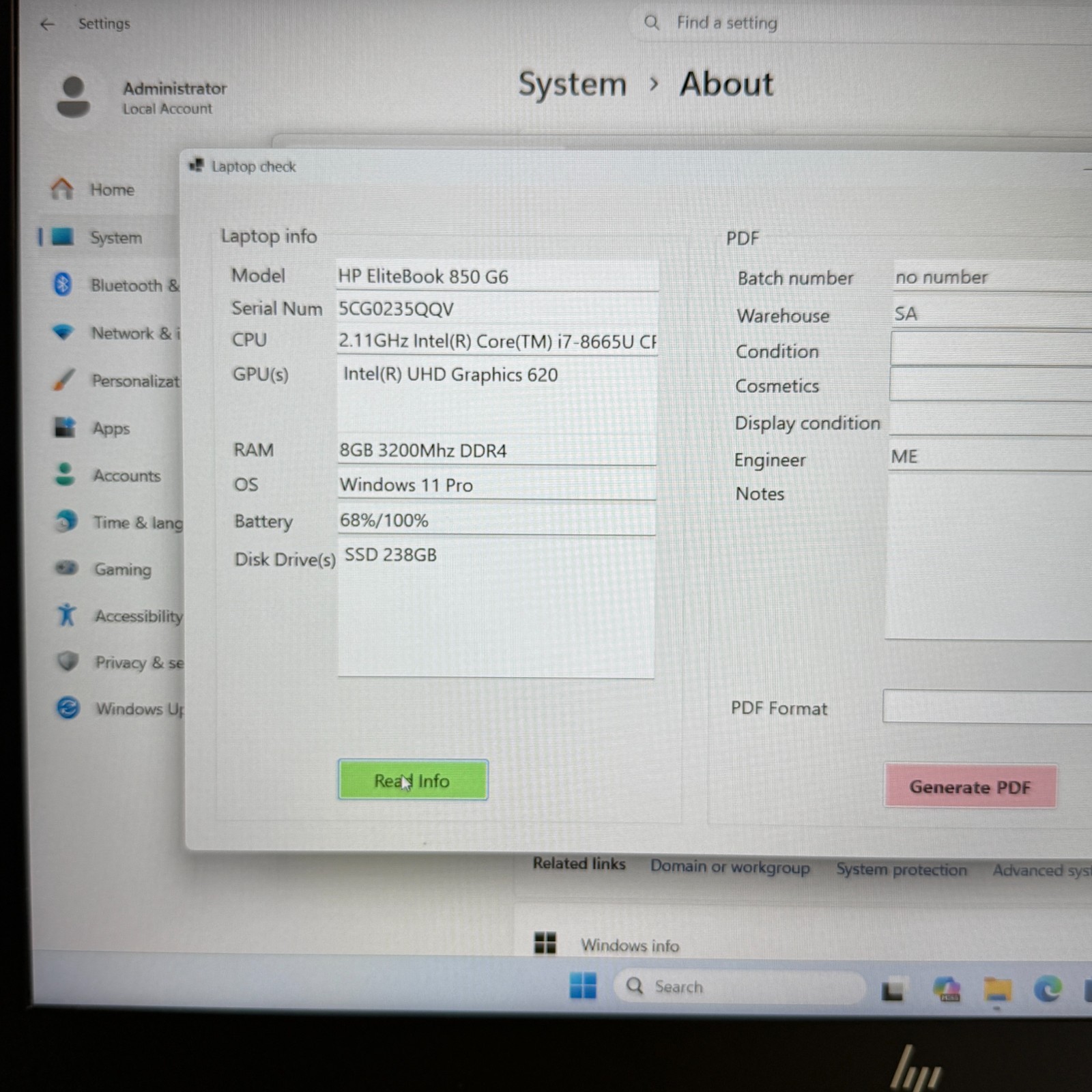Click the Administrator profile avatar
Viewport: 1092px width, 1092px height.
(73, 97)
